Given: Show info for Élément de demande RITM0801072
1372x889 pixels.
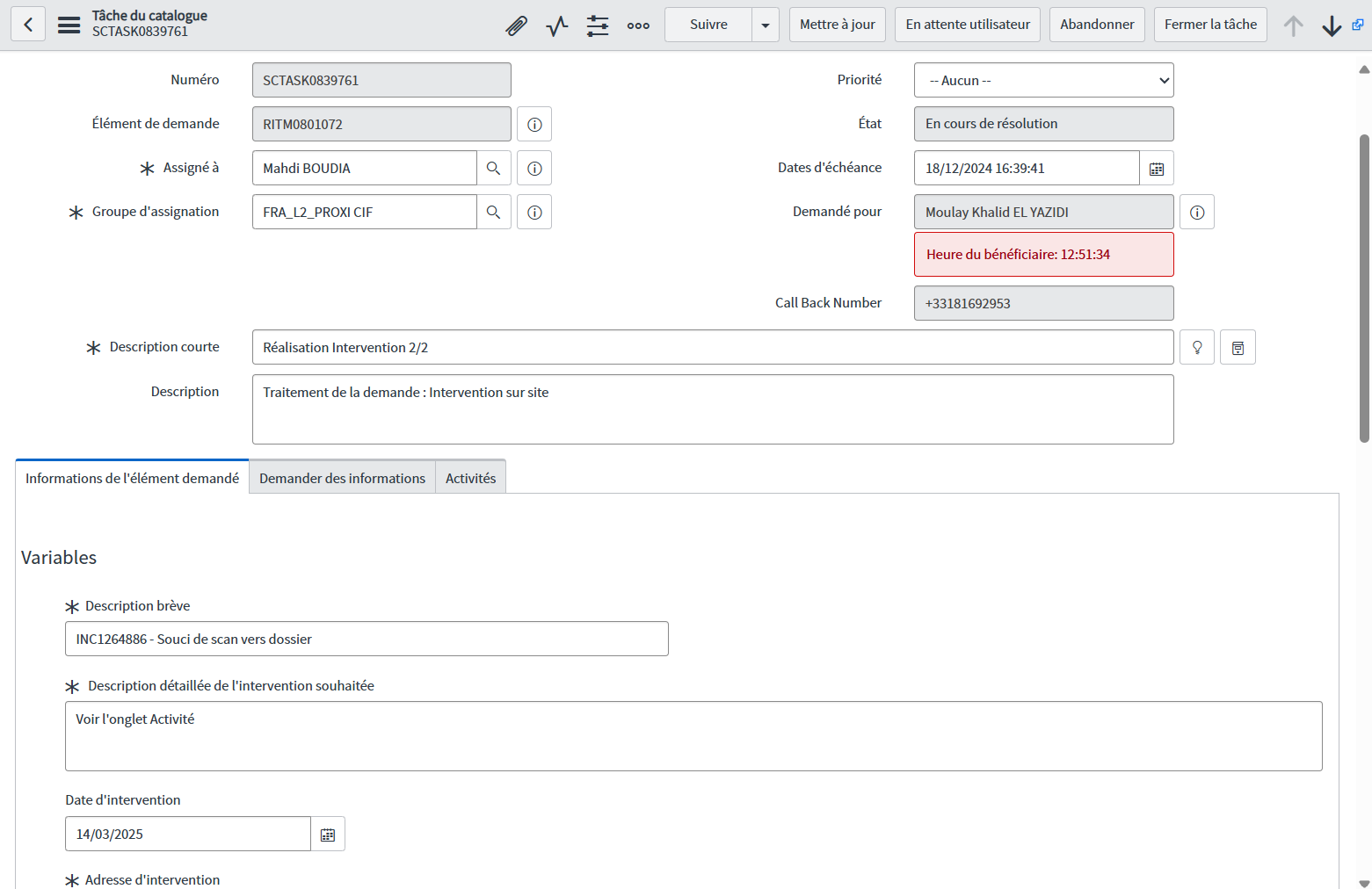Looking at the screenshot, I should pos(534,124).
